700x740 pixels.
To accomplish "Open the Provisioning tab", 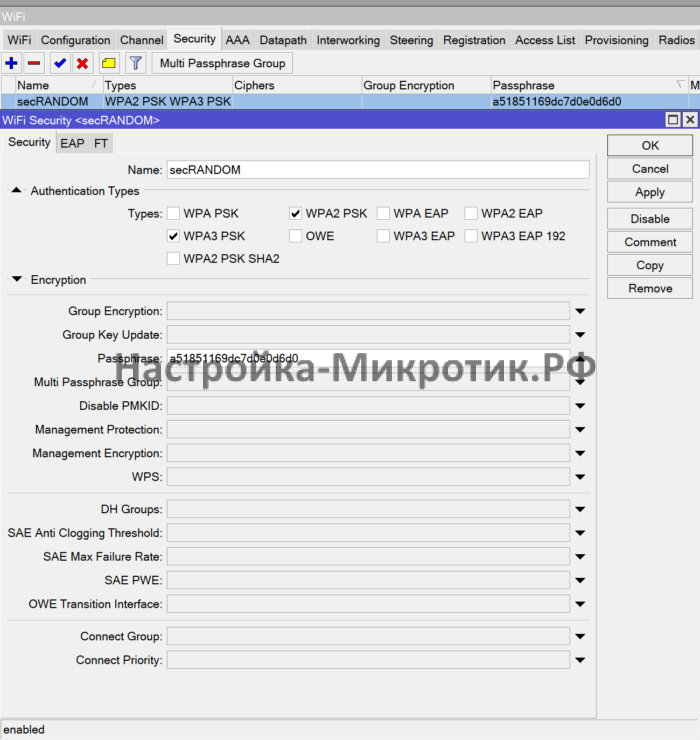I will coord(617,40).
